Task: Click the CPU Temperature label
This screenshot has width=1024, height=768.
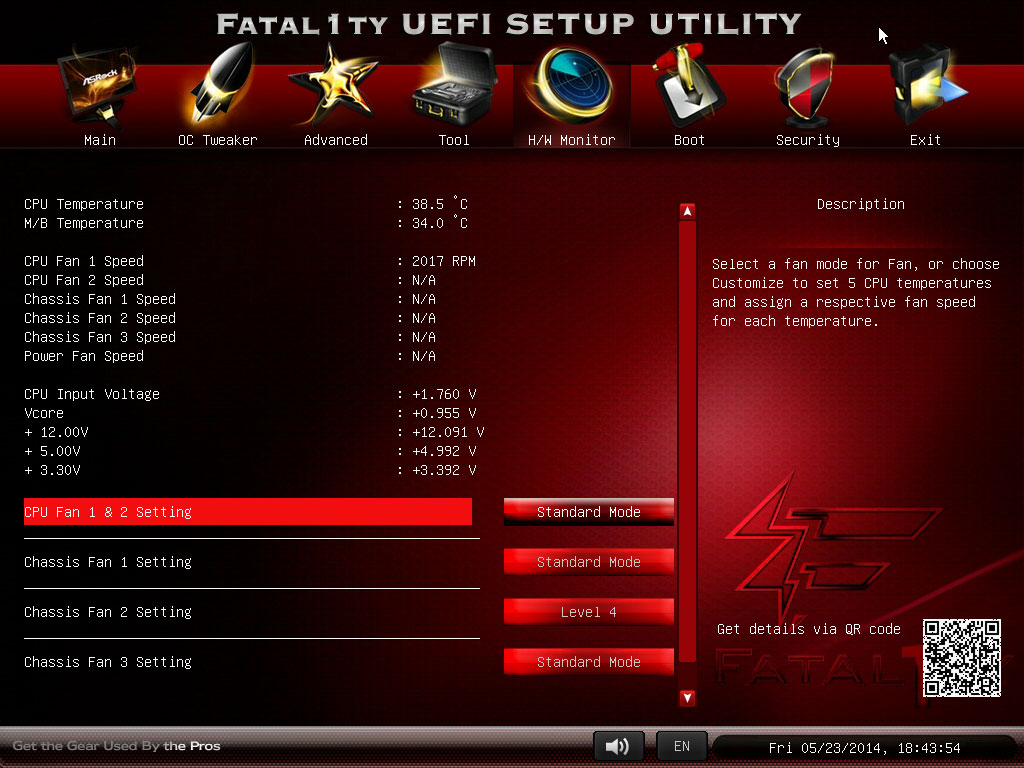Action: (x=84, y=204)
